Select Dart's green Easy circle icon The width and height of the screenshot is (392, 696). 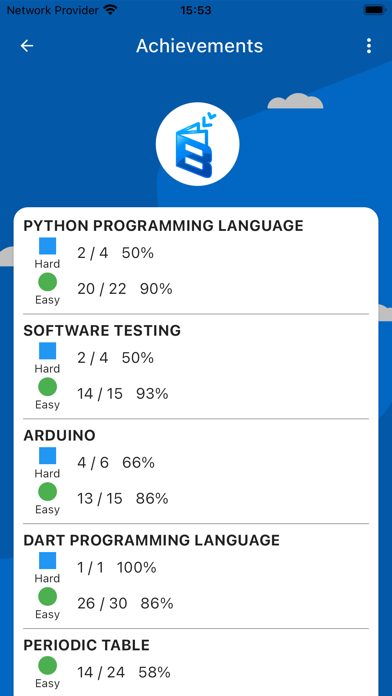tap(48, 596)
